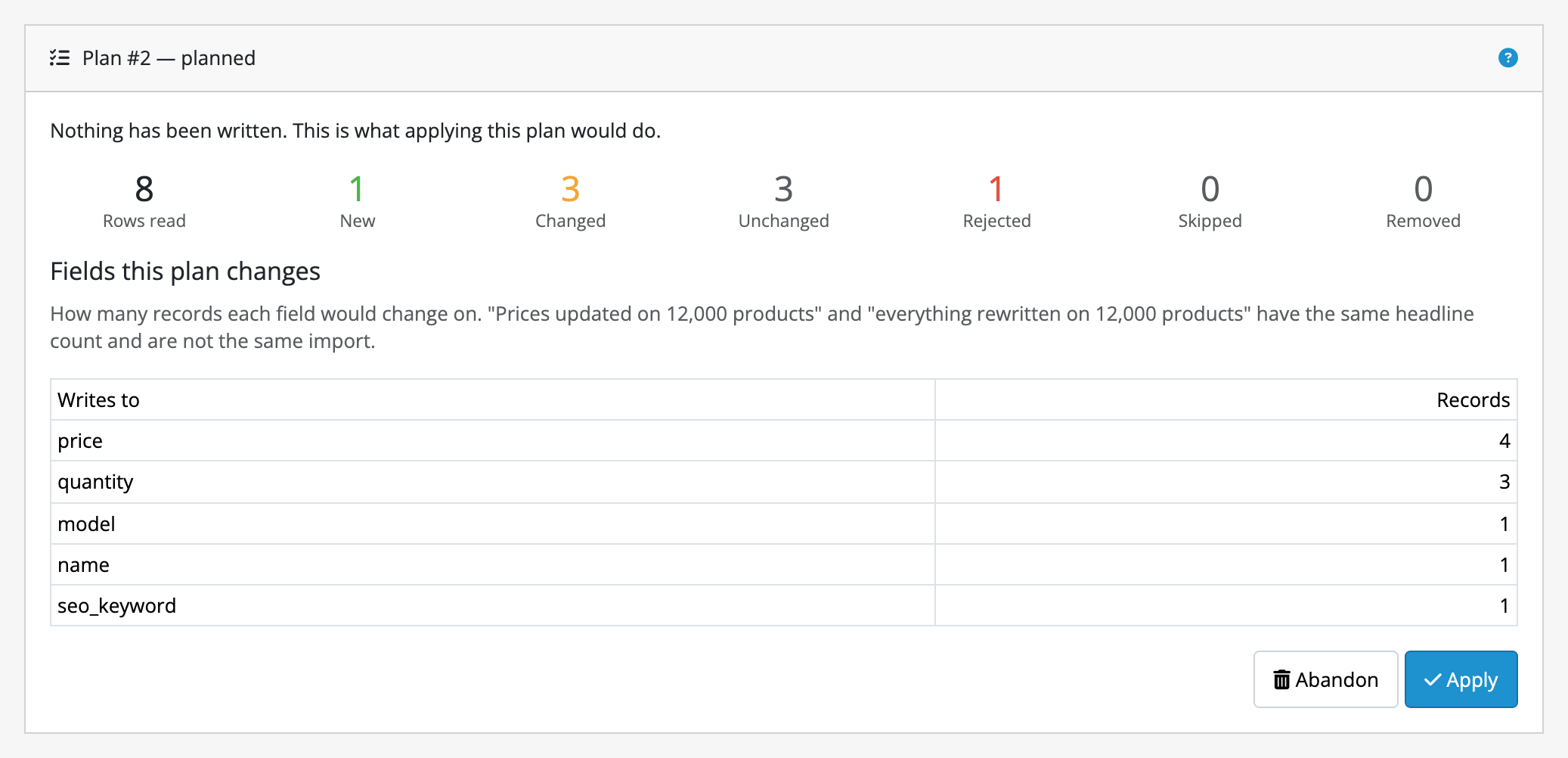Select the "Nothing has been written" notice text
The width and height of the screenshot is (1568, 758).
pyautogui.click(x=355, y=131)
